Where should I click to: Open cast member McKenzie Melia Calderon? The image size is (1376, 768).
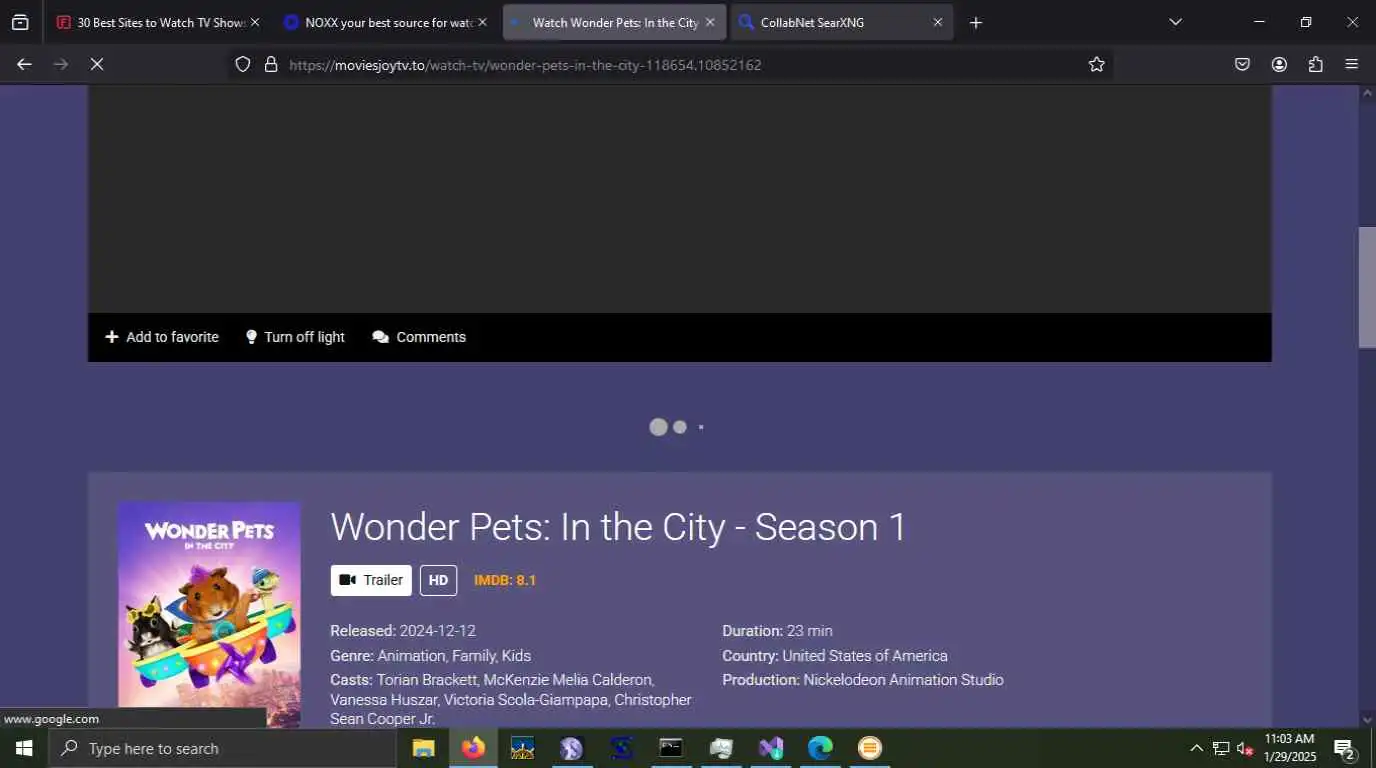point(568,680)
